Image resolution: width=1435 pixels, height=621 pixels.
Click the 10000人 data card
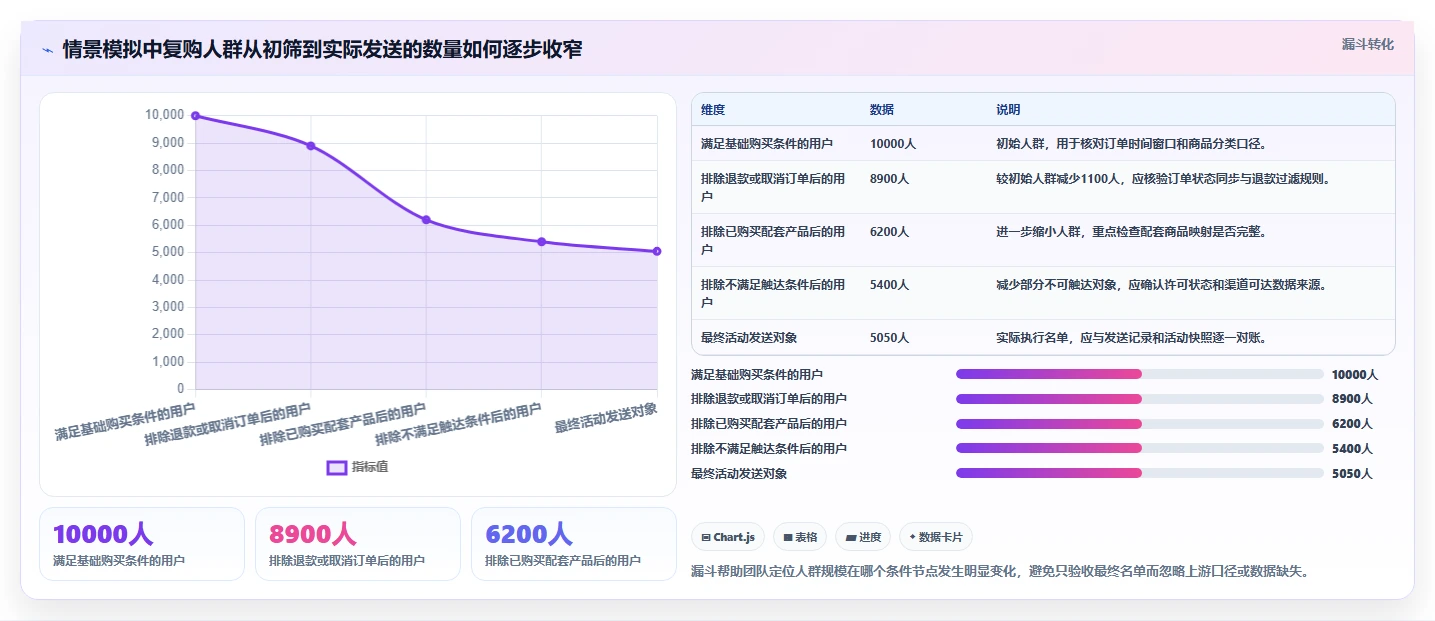coord(142,544)
